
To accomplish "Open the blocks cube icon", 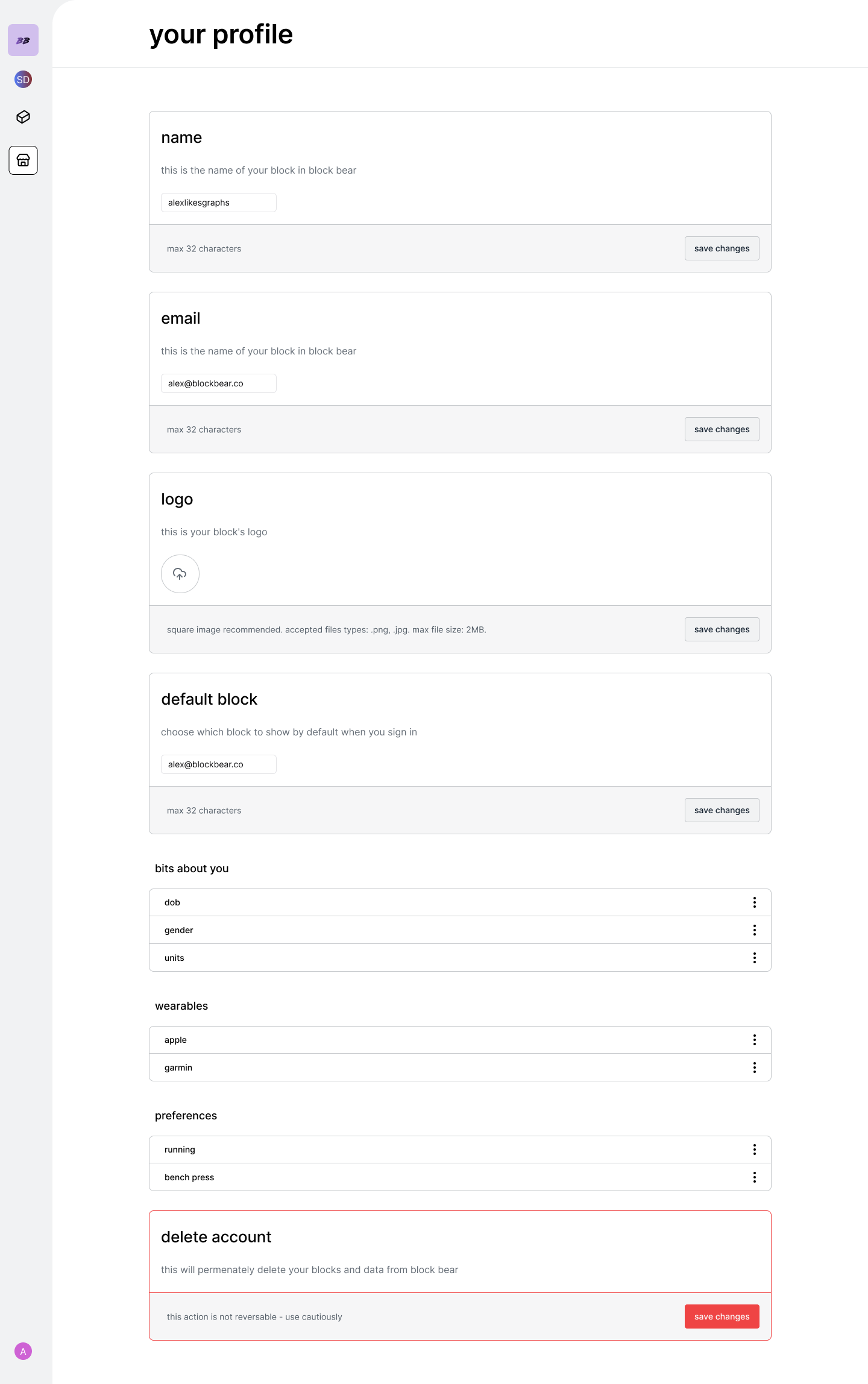I will [x=23, y=117].
